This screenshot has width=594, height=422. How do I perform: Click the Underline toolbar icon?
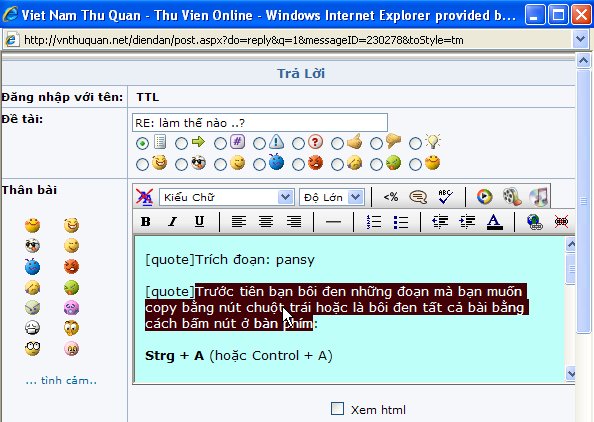click(x=199, y=221)
